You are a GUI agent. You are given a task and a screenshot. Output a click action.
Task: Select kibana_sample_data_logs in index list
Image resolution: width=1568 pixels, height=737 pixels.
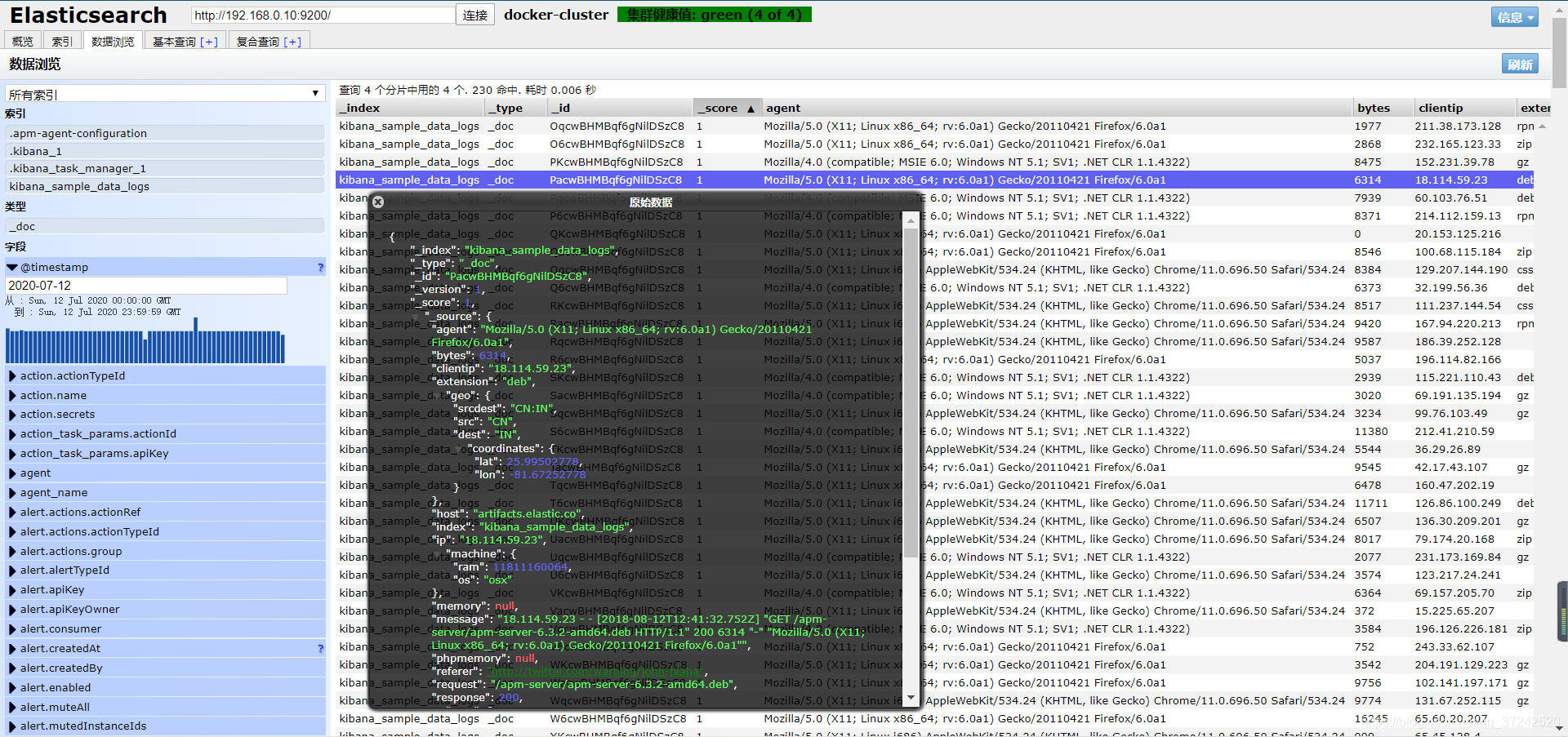[x=165, y=186]
